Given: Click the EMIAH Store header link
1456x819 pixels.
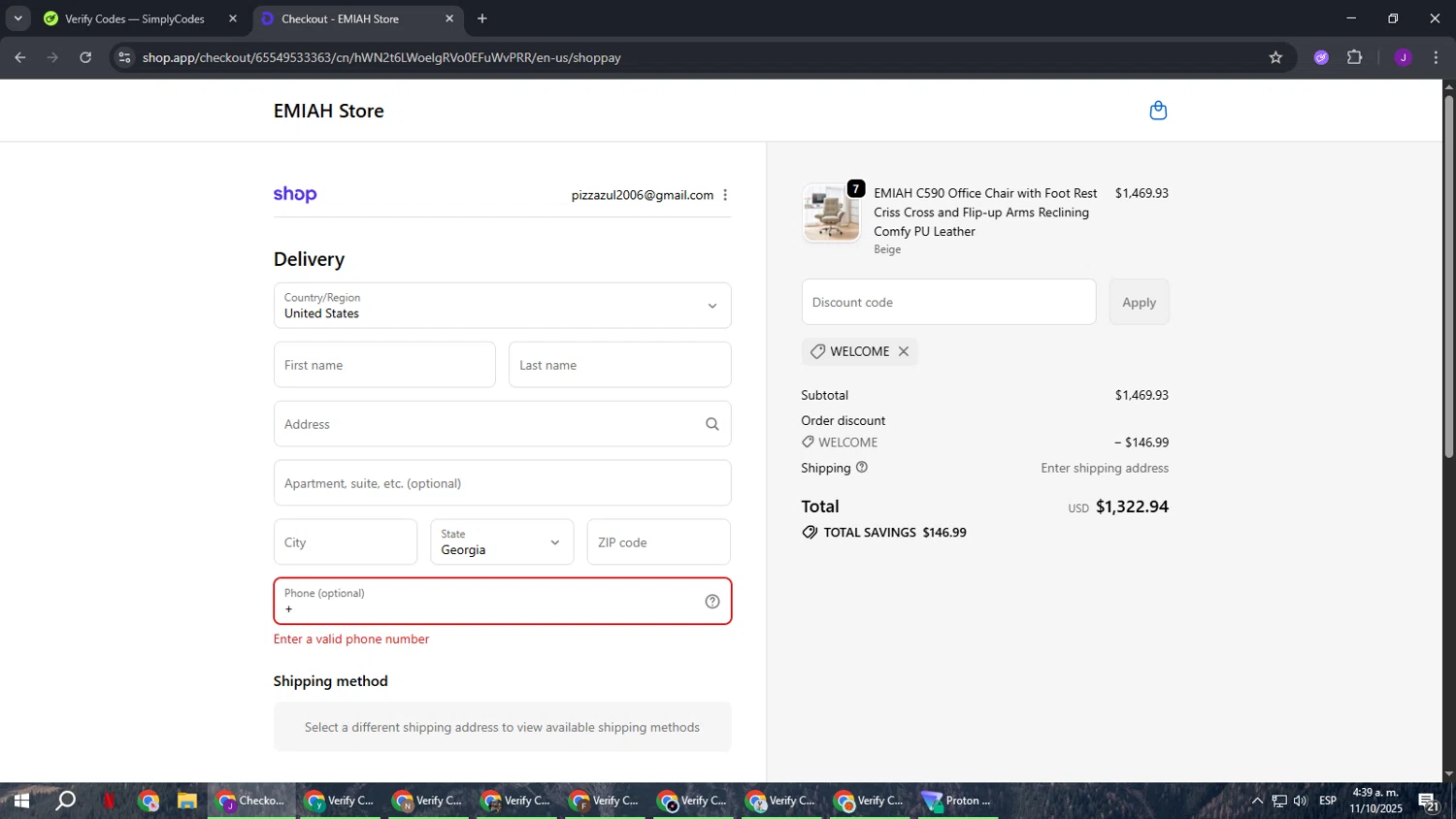Looking at the screenshot, I should pos(329,111).
